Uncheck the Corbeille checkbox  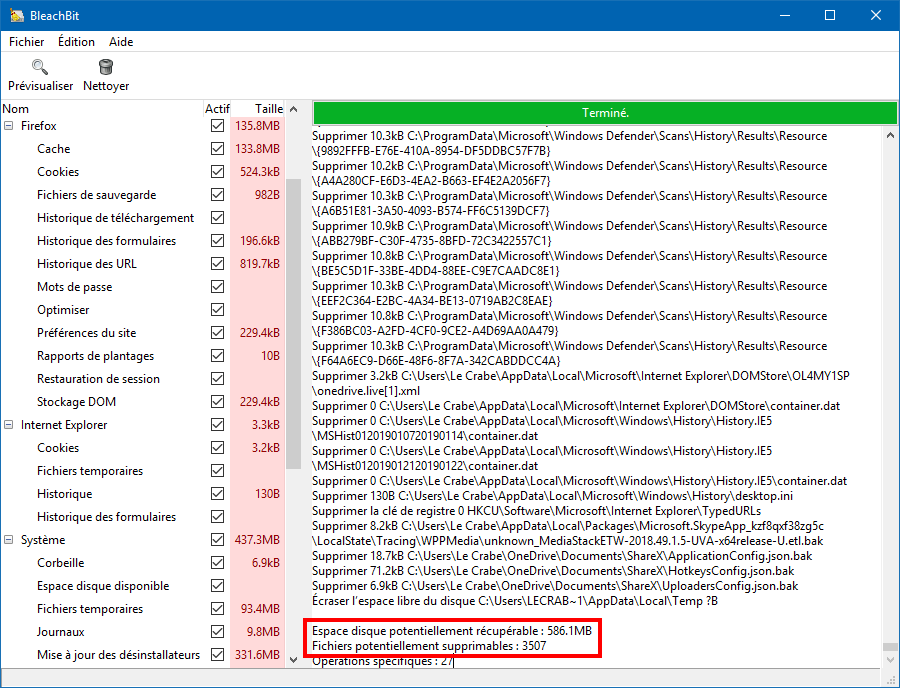[218, 562]
